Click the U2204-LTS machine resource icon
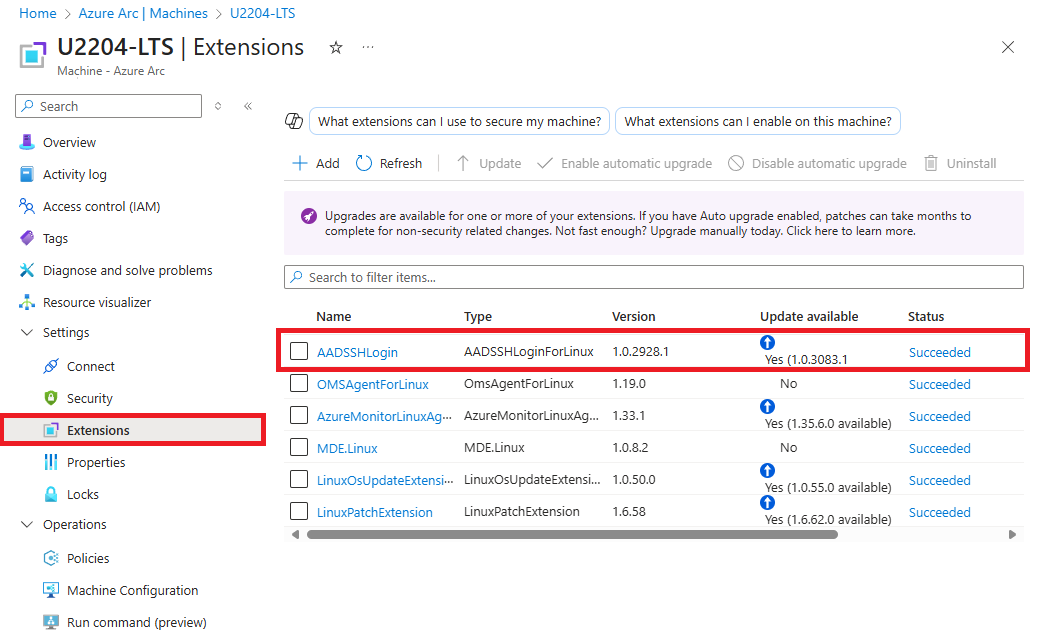 (x=33, y=54)
